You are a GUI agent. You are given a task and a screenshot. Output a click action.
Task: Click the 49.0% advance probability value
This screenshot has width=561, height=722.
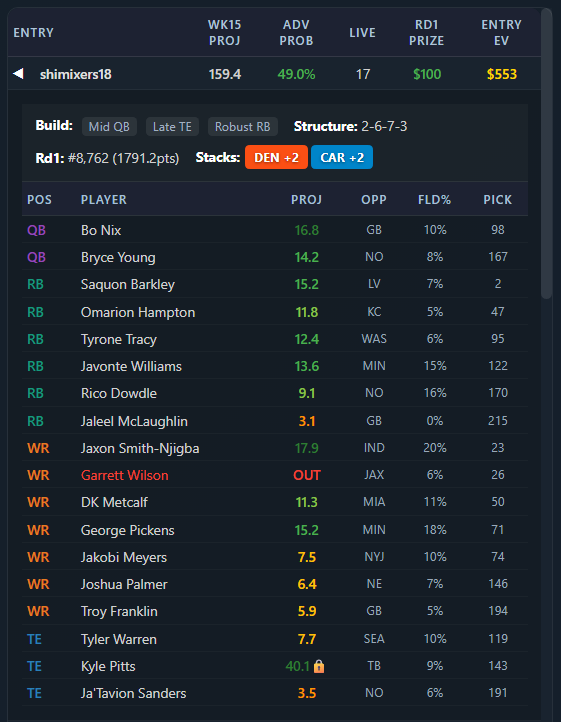(x=296, y=74)
